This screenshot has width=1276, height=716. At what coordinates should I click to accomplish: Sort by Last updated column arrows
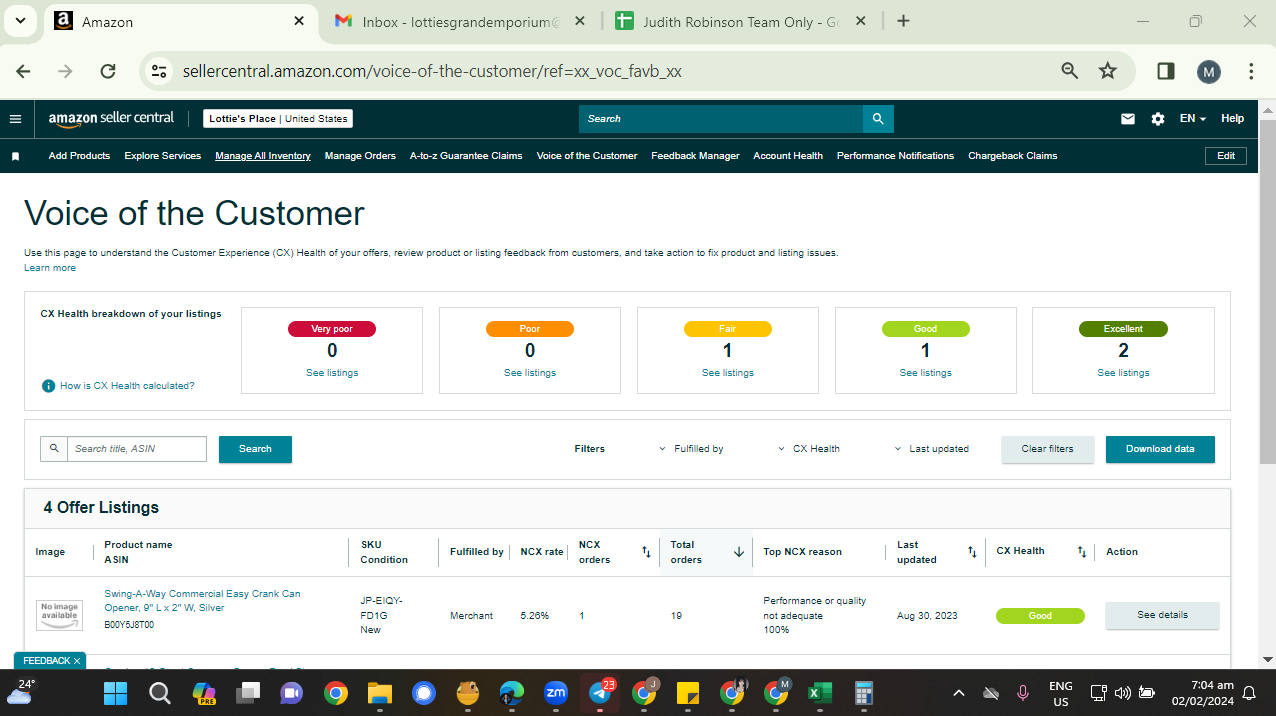(972, 552)
